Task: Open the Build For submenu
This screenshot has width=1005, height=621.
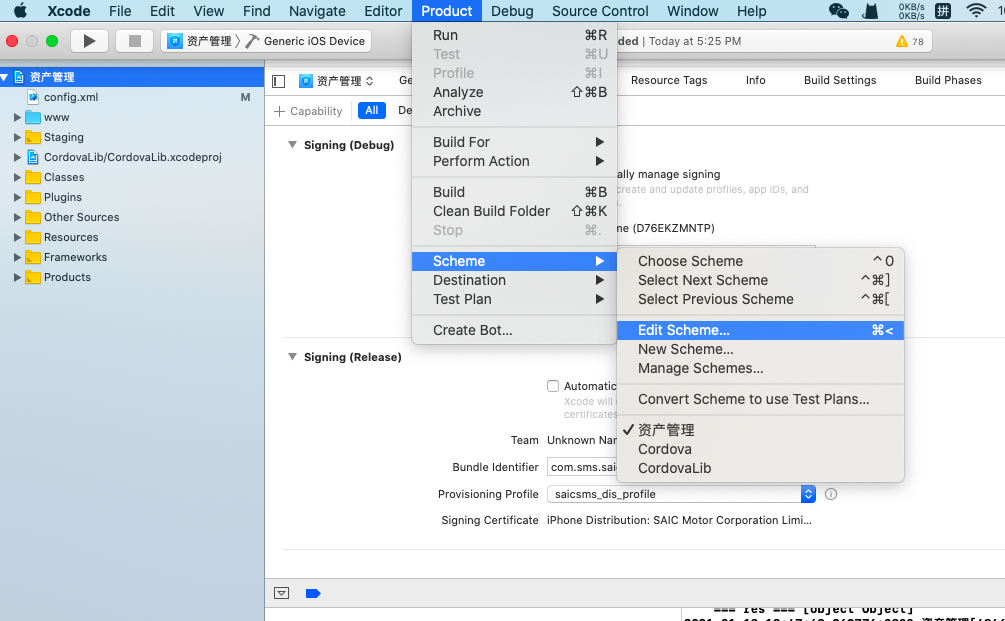Action: [x=514, y=142]
